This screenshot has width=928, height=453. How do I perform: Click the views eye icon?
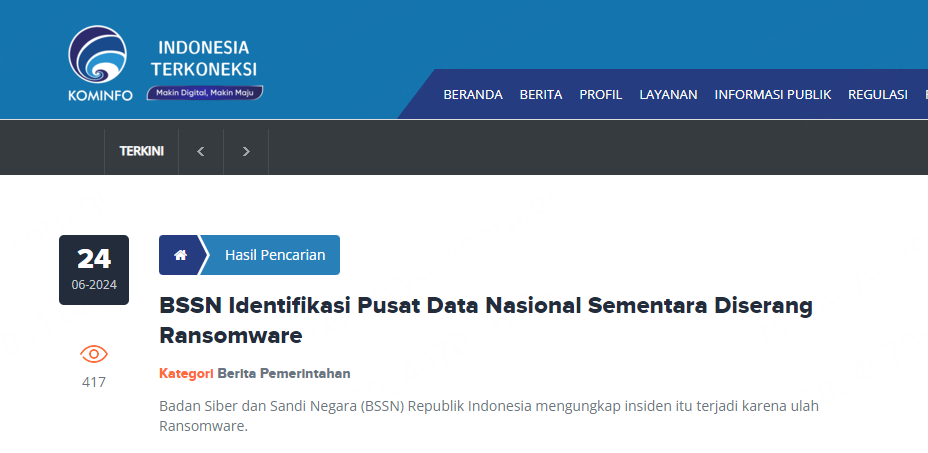coord(94,354)
